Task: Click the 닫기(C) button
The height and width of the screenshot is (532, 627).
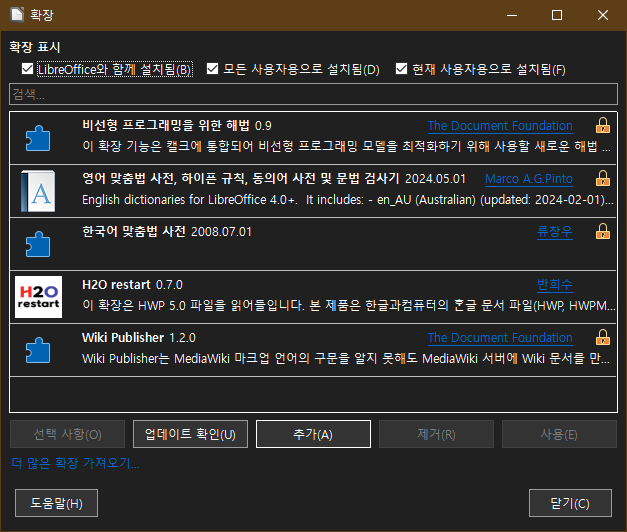Action: click(x=570, y=503)
